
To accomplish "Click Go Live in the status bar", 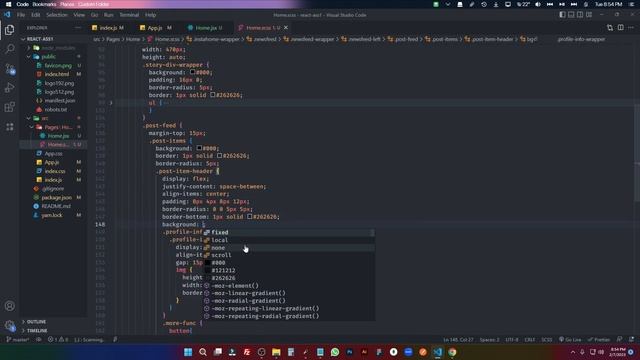I will click(x=570, y=340).
